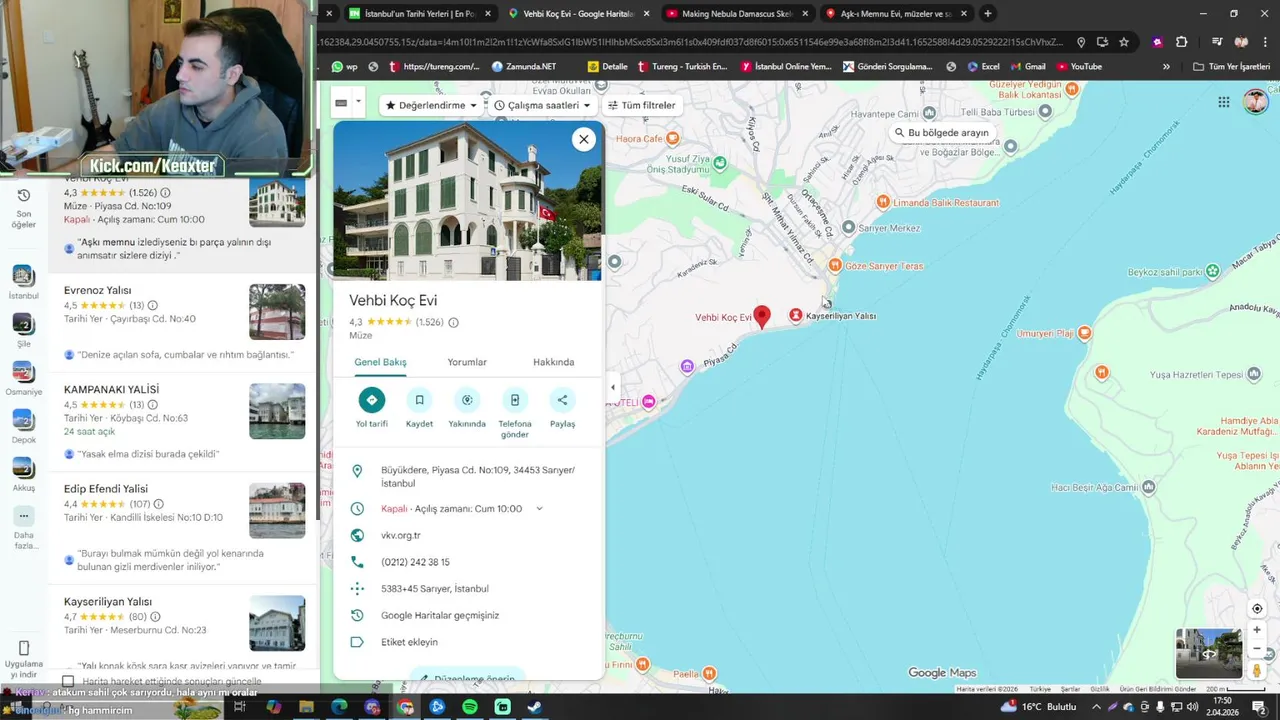The image size is (1280, 720).
Task: Select the KAMPANAKI YALISI result
Action: click(184, 421)
